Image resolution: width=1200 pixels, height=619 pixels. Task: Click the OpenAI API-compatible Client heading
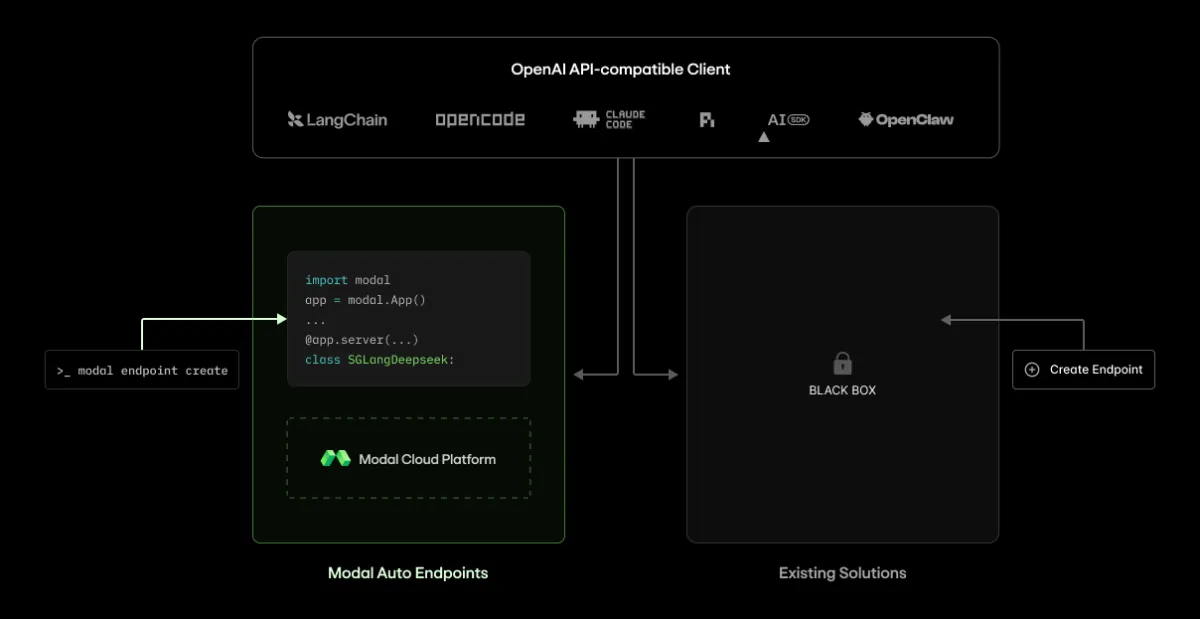point(621,70)
